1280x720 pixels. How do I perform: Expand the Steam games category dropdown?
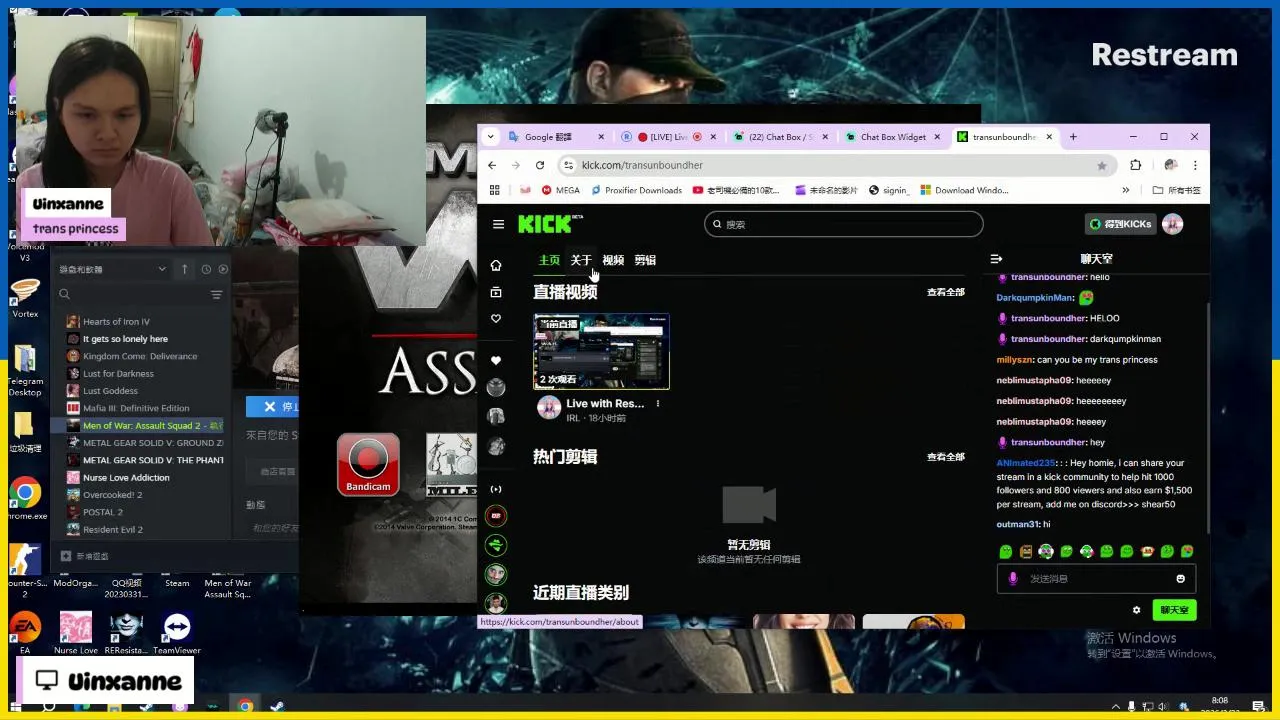tap(161, 269)
